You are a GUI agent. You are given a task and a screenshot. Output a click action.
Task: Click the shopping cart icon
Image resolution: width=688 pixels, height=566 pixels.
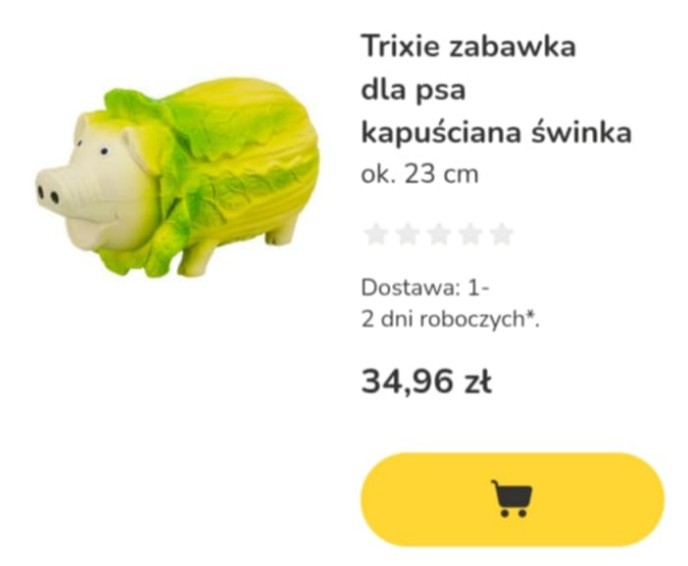[x=512, y=499]
